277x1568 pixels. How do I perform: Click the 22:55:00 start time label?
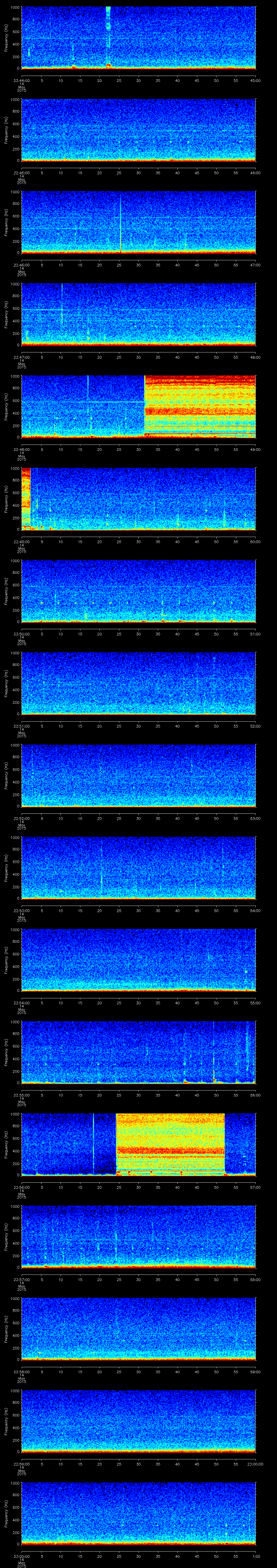point(22,1095)
